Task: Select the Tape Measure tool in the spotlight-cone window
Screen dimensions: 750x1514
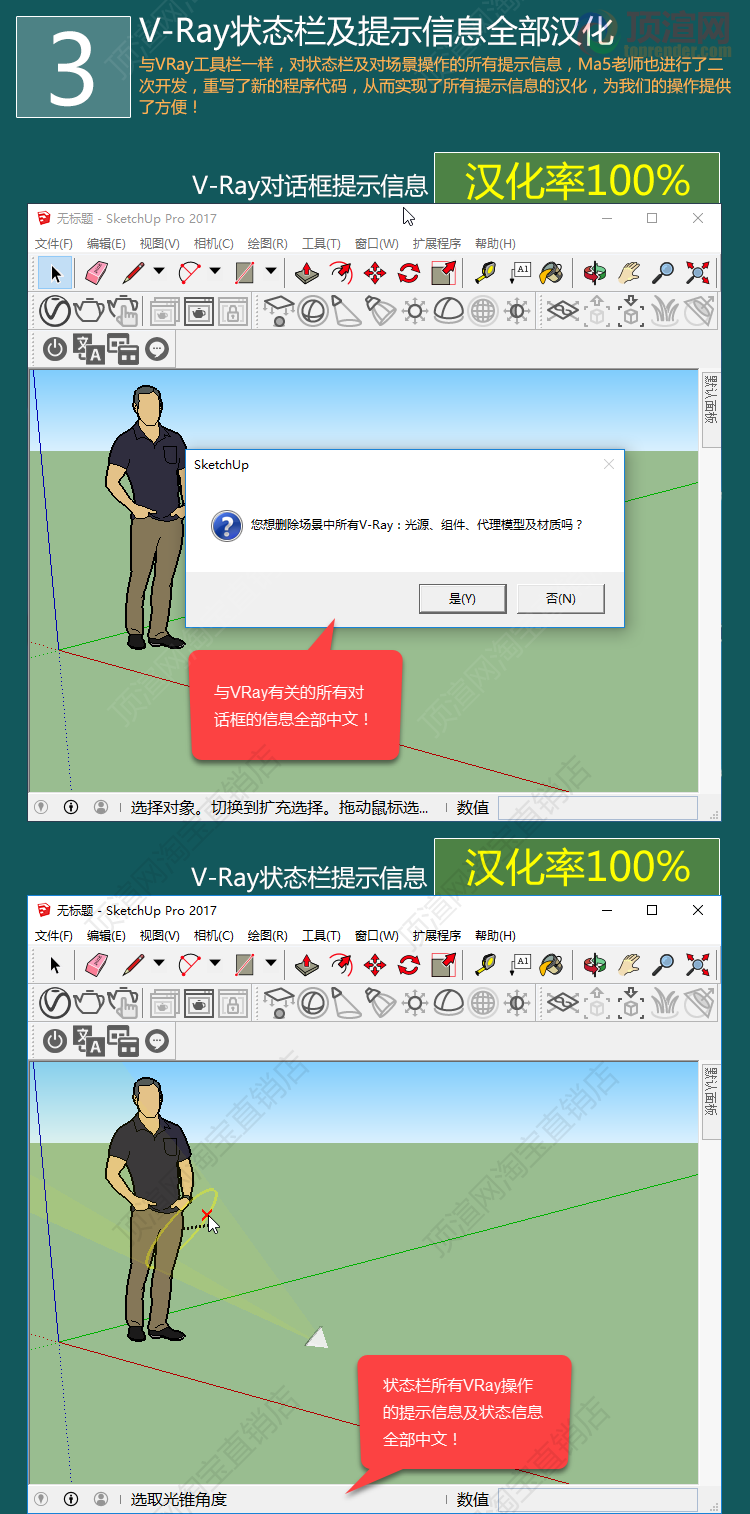Action: coord(485,964)
